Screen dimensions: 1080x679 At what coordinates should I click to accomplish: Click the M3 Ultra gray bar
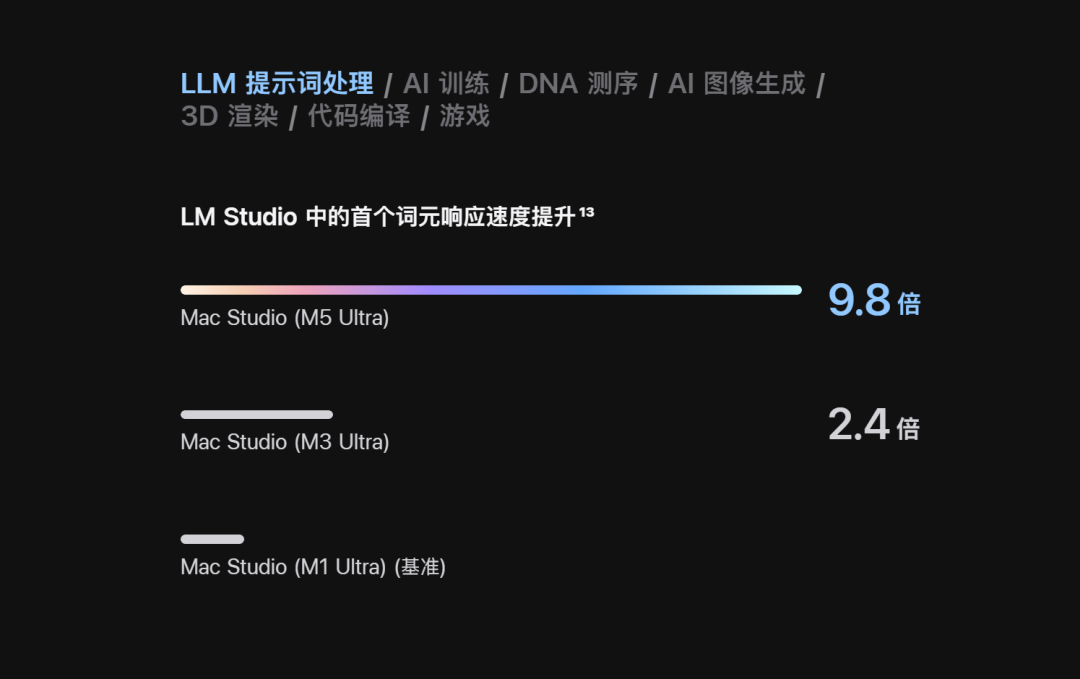(257, 415)
